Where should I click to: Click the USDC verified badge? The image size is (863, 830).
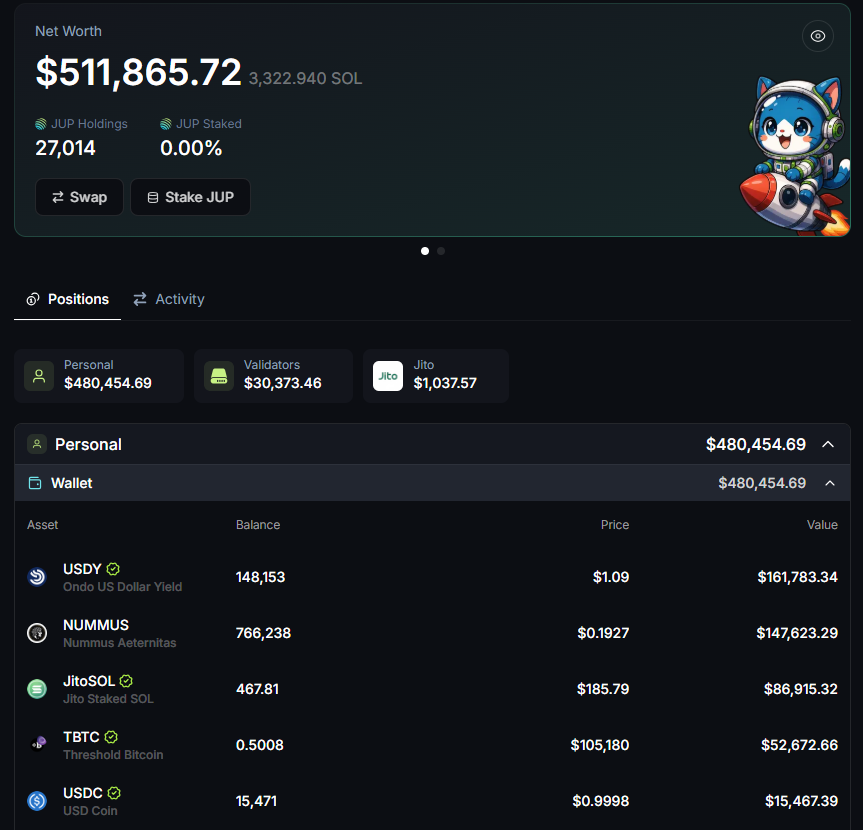114,793
